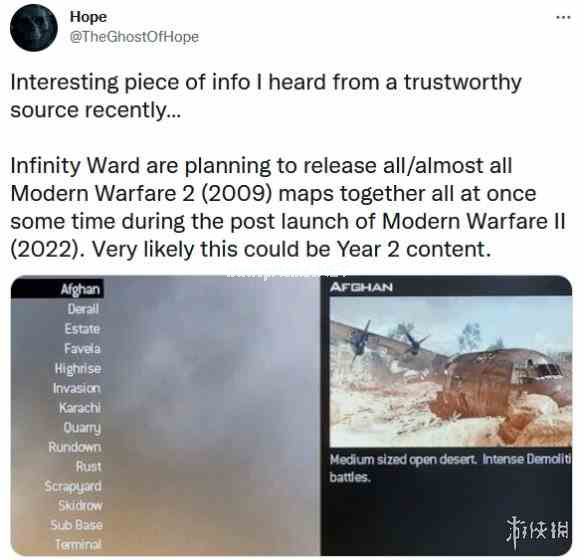Choose the Estate map entry
This screenshot has width=584, height=560.
[x=82, y=329]
